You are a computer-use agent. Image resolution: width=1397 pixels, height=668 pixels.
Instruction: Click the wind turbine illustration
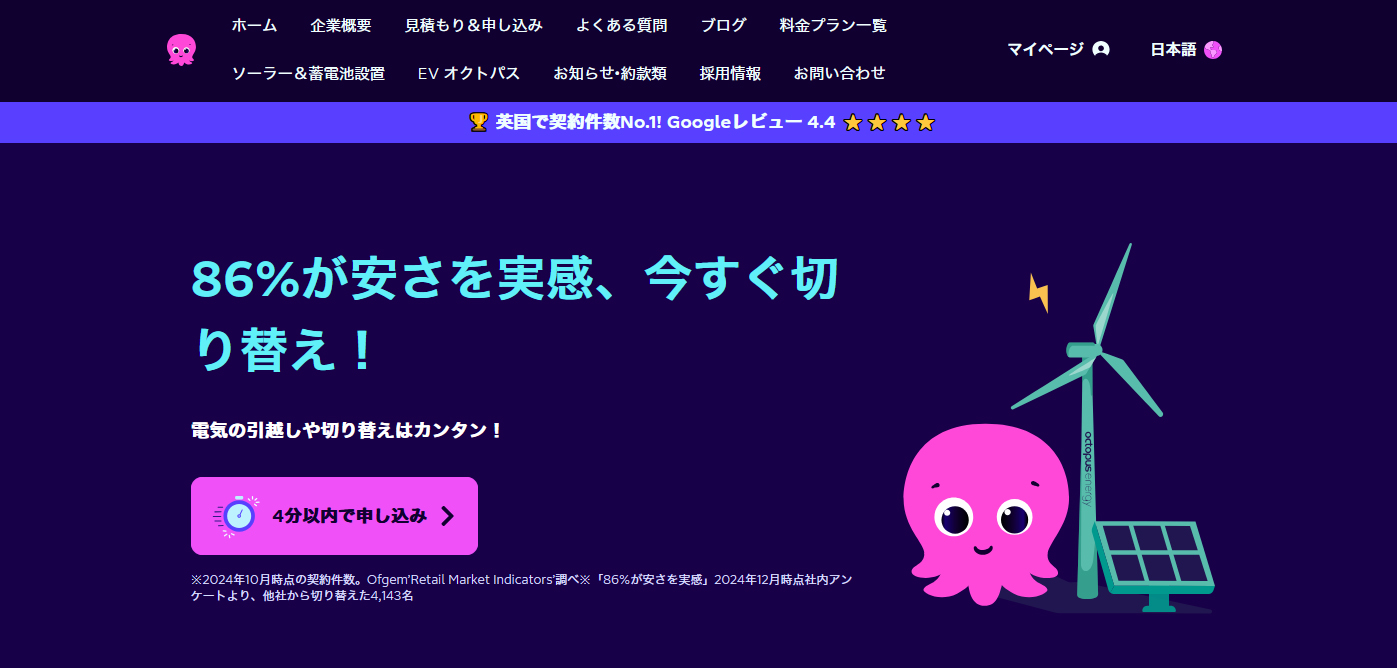(x=1088, y=420)
